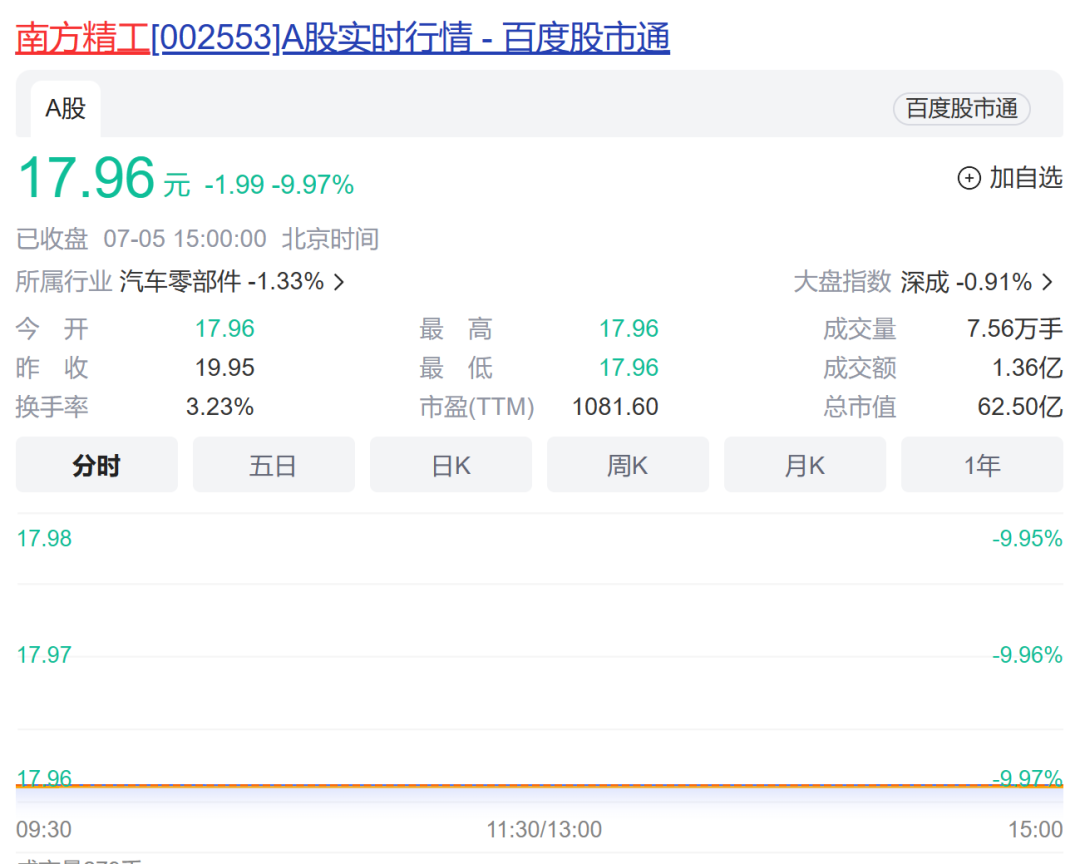The image size is (1080, 864).
Task: Open the 南方精工[002553] stock title link
Action: point(342,37)
